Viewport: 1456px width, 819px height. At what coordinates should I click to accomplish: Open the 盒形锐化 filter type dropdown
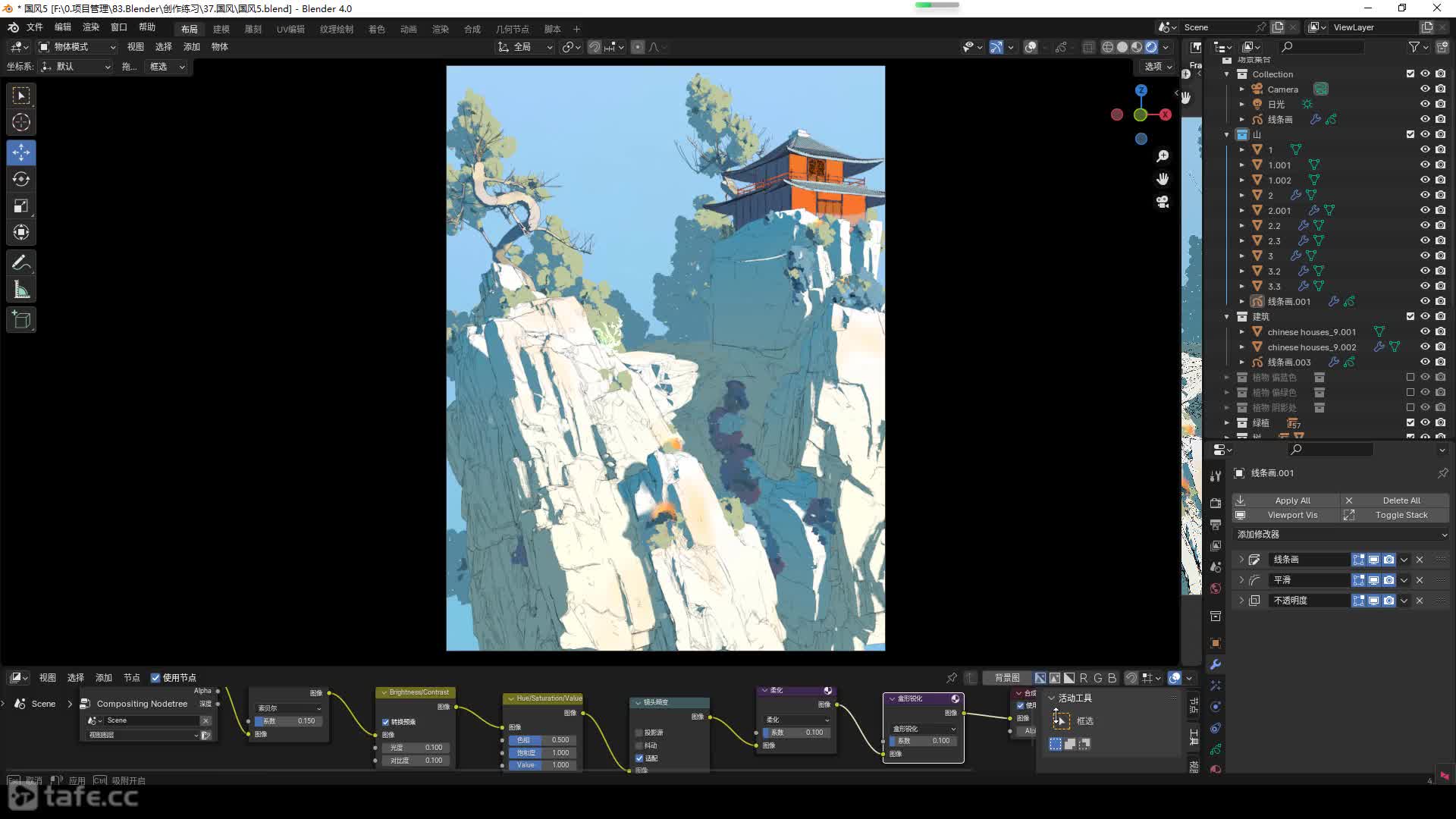pyautogui.click(x=924, y=729)
